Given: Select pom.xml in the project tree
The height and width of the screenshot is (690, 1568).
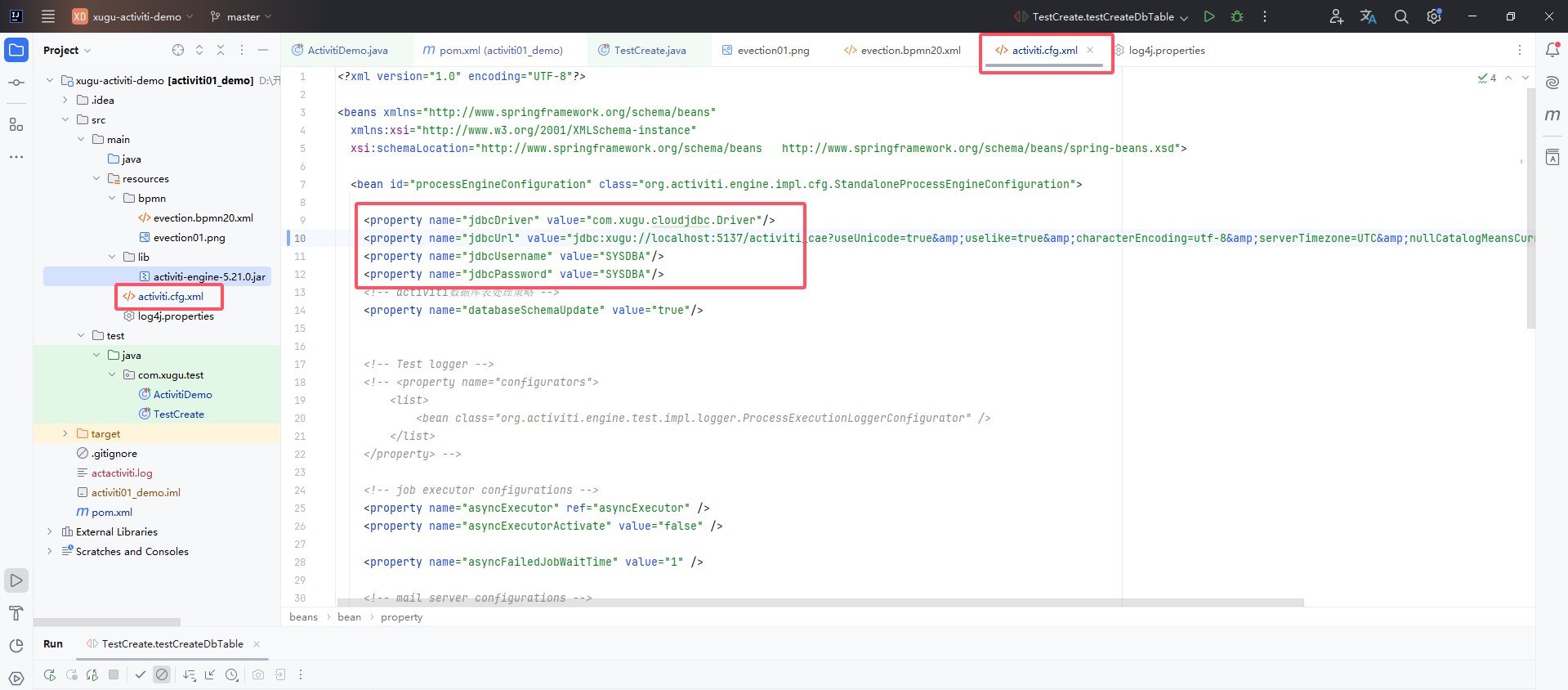Looking at the screenshot, I should point(112,513).
